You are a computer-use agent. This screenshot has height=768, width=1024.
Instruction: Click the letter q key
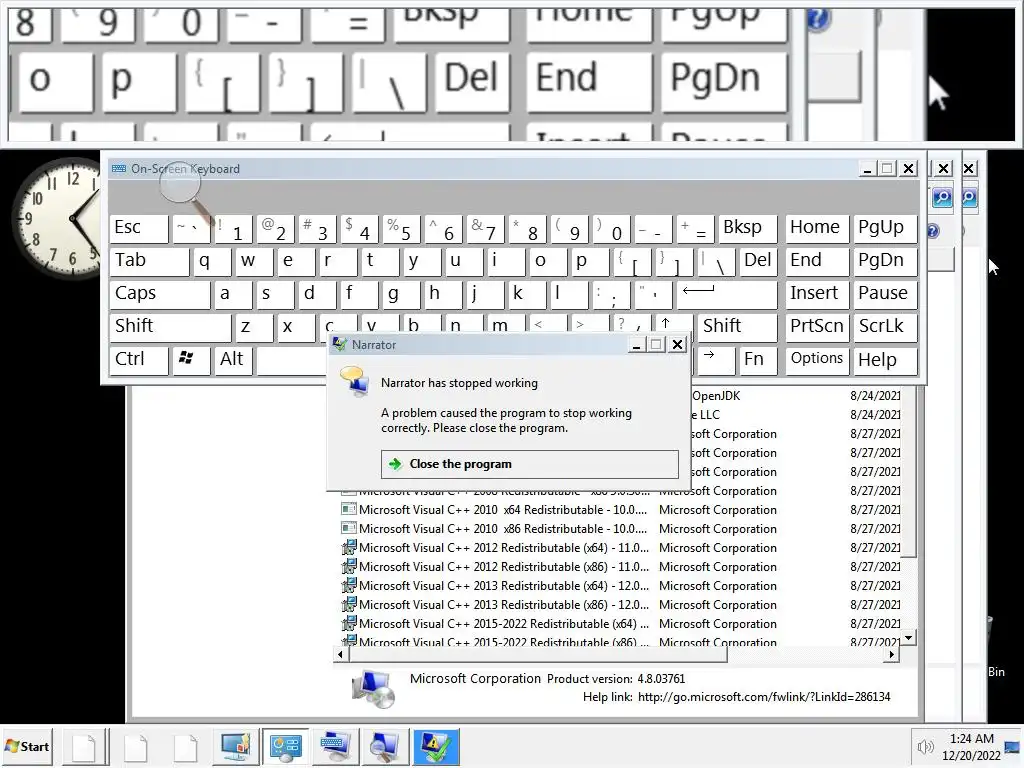coord(212,261)
